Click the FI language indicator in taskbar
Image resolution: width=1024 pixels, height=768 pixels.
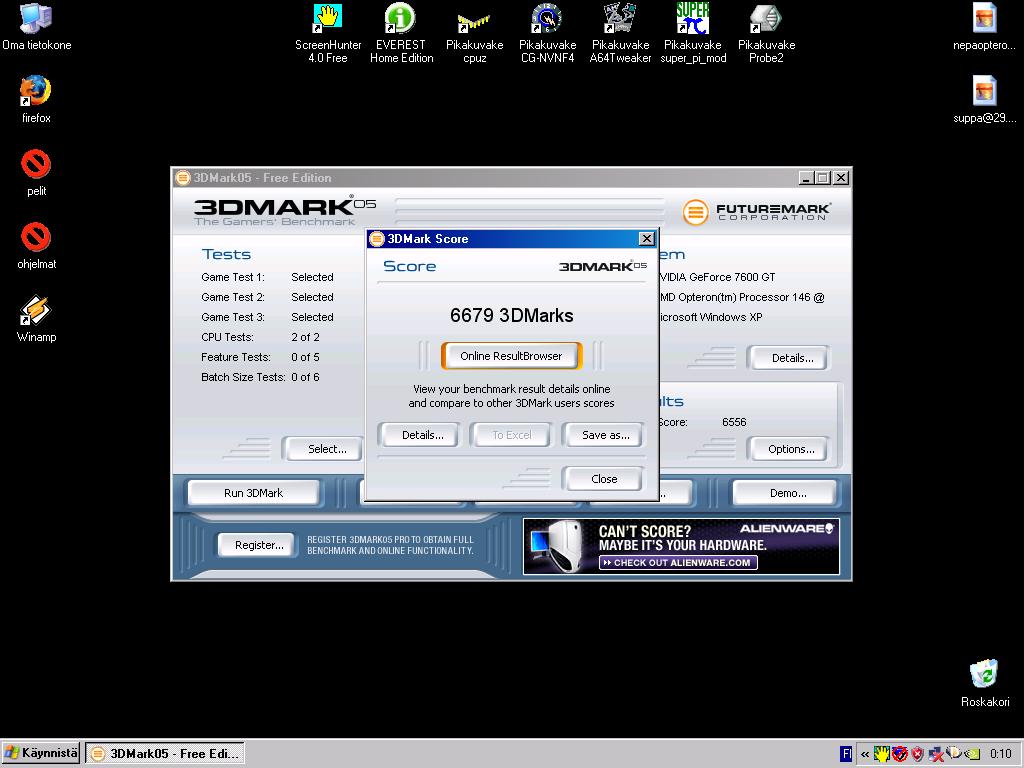(x=846, y=754)
